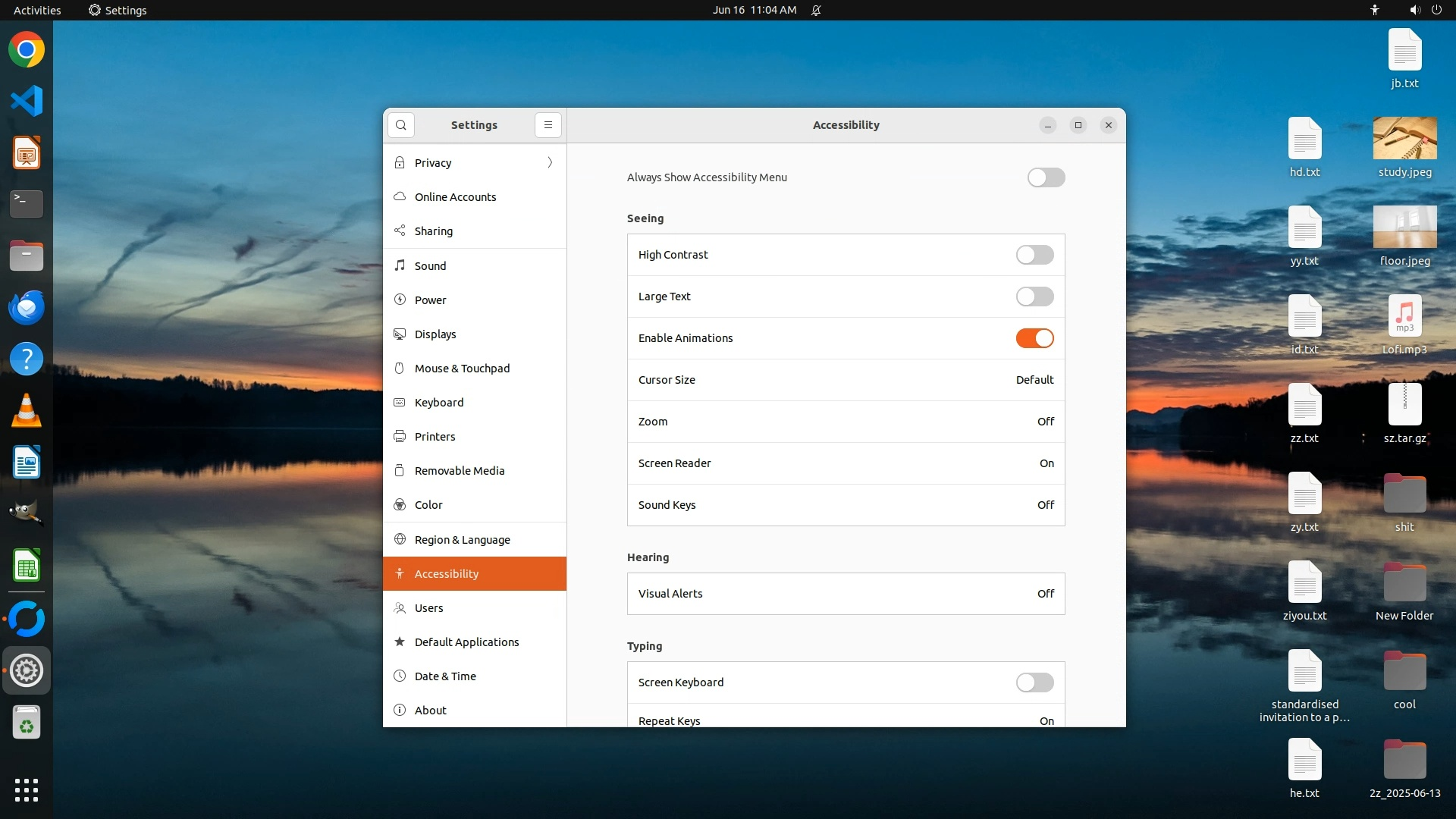Launch Thunderbird from the dock
Screen dimensions: 1456x819
coord(27,308)
